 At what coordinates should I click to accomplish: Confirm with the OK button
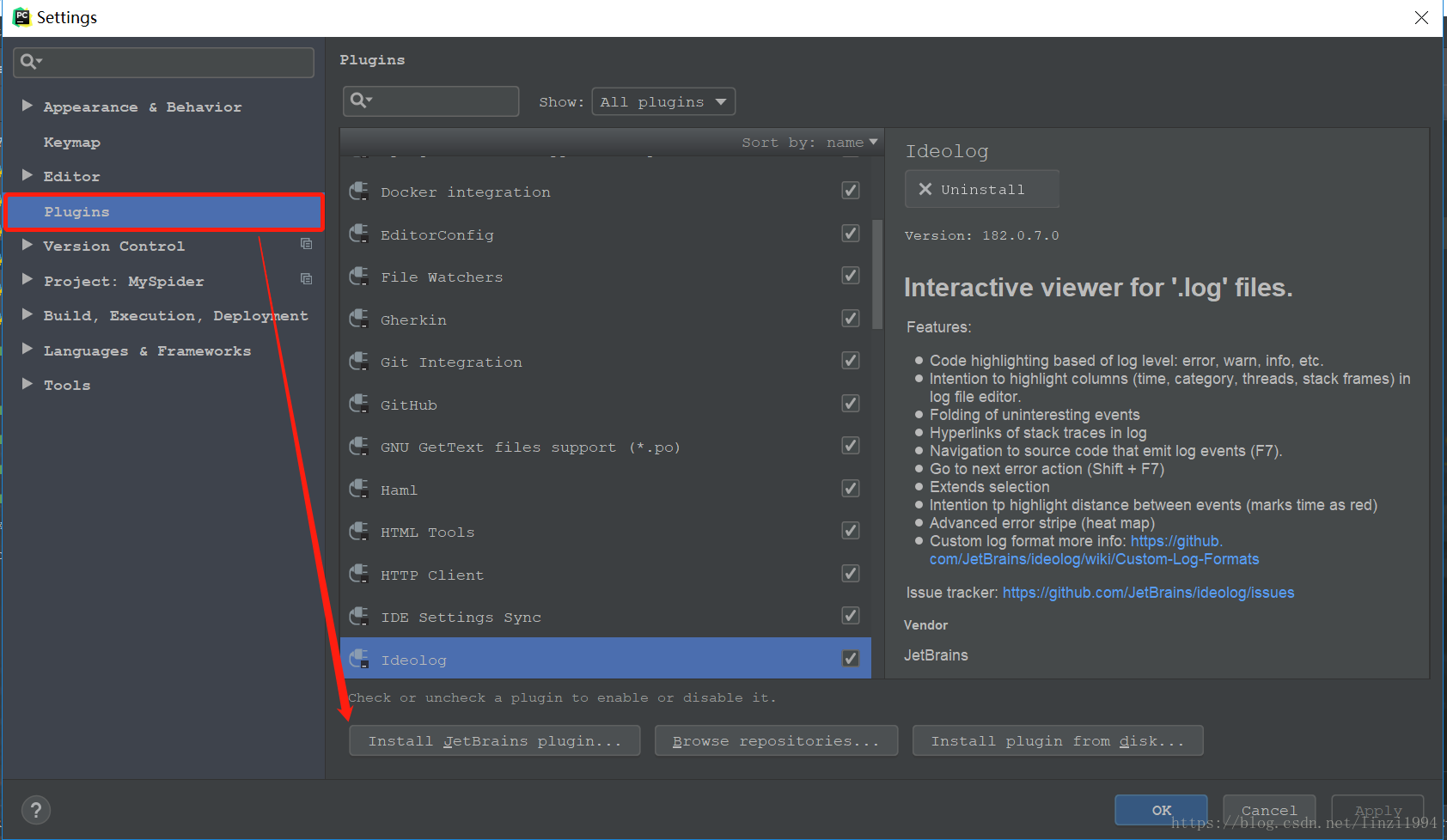[1162, 810]
